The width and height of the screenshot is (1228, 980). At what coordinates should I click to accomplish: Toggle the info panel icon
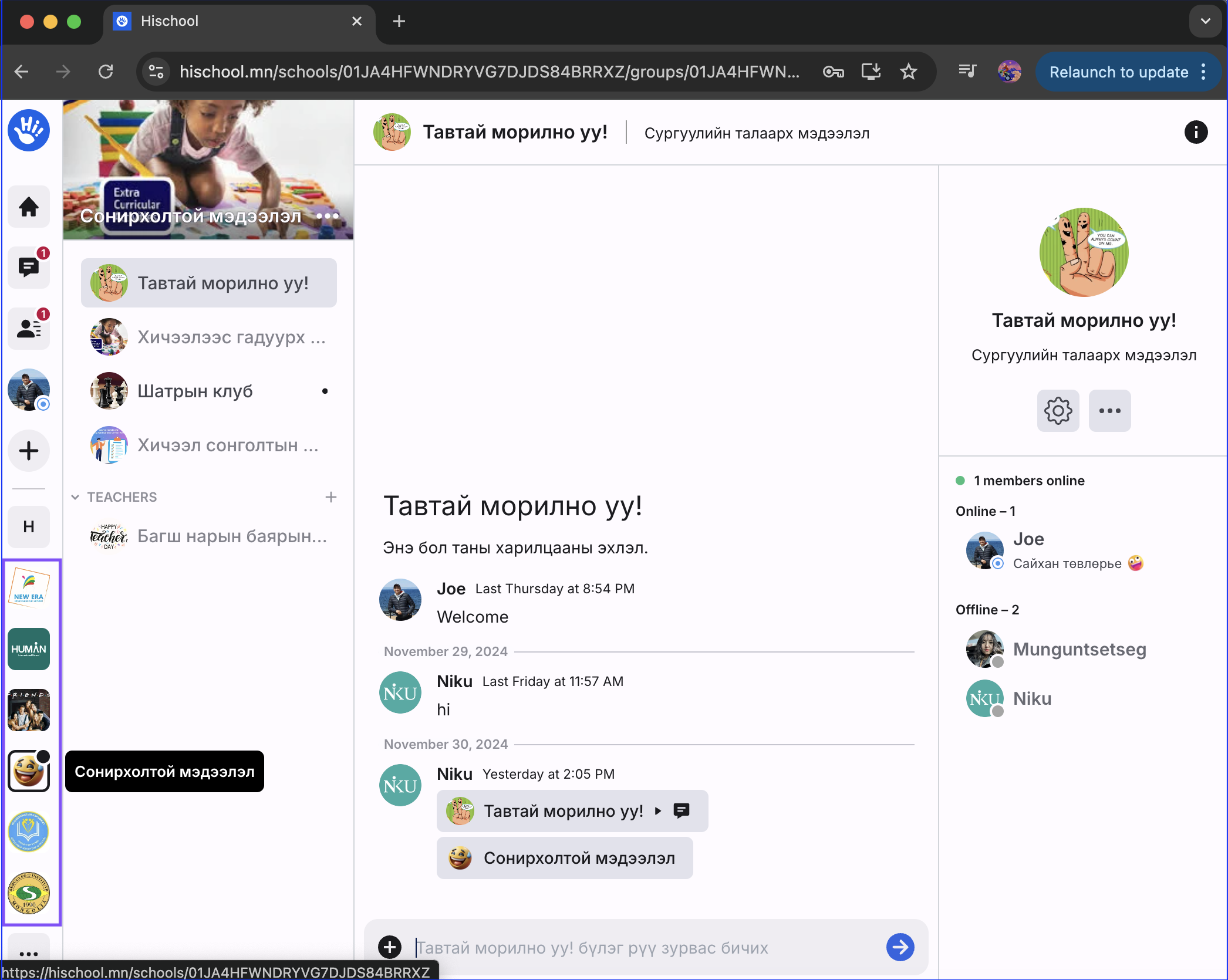[1196, 133]
